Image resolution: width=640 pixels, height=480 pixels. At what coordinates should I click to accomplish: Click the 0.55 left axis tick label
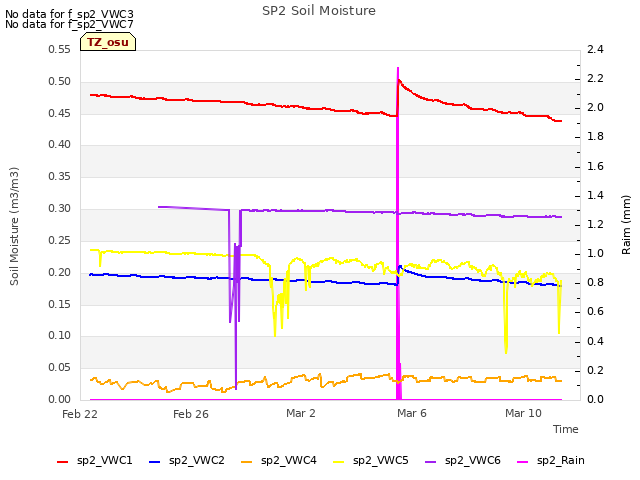[x=60, y=50]
